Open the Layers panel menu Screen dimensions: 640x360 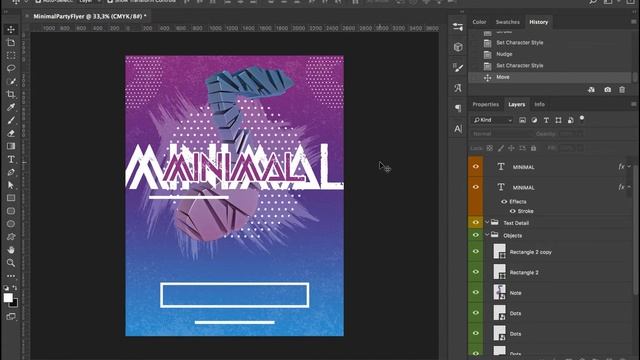[633, 104]
